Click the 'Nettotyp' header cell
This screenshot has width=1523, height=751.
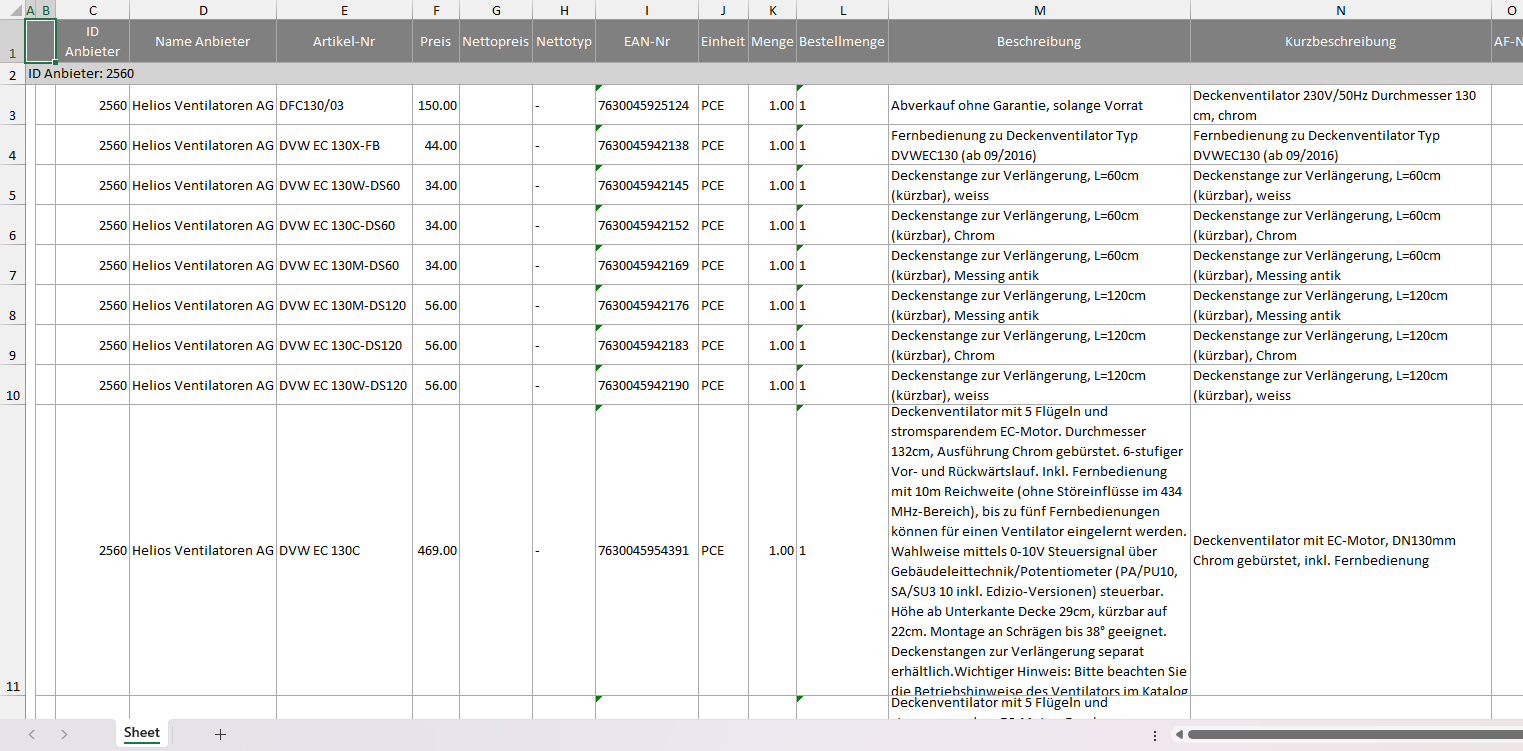pos(564,41)
